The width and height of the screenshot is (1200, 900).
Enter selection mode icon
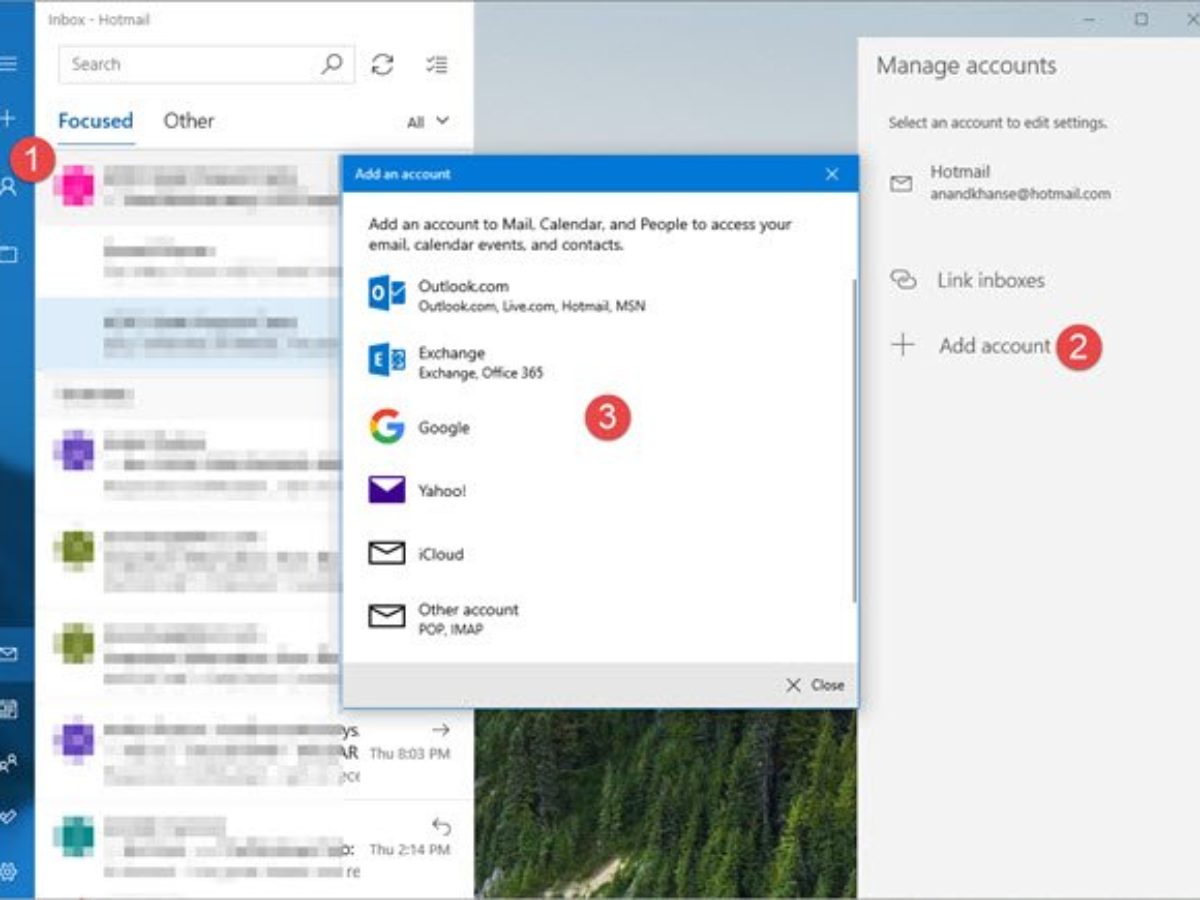[436, 65]
